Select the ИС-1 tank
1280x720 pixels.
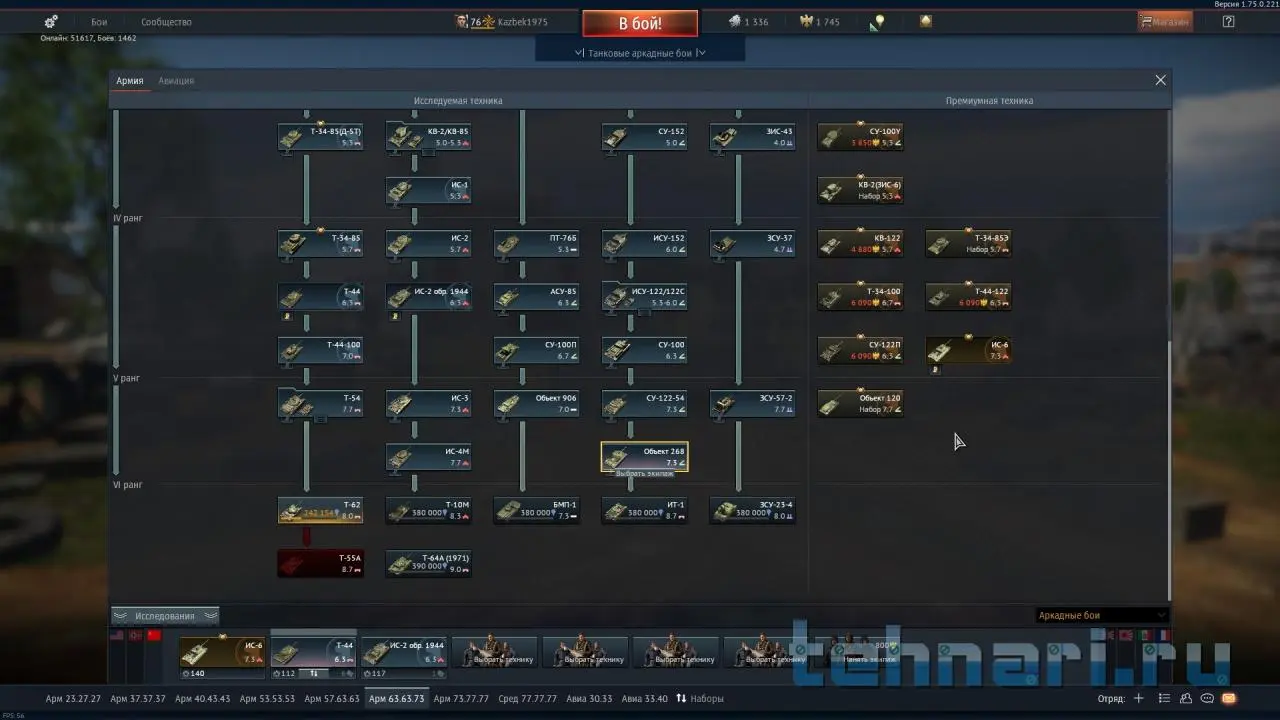428,191
